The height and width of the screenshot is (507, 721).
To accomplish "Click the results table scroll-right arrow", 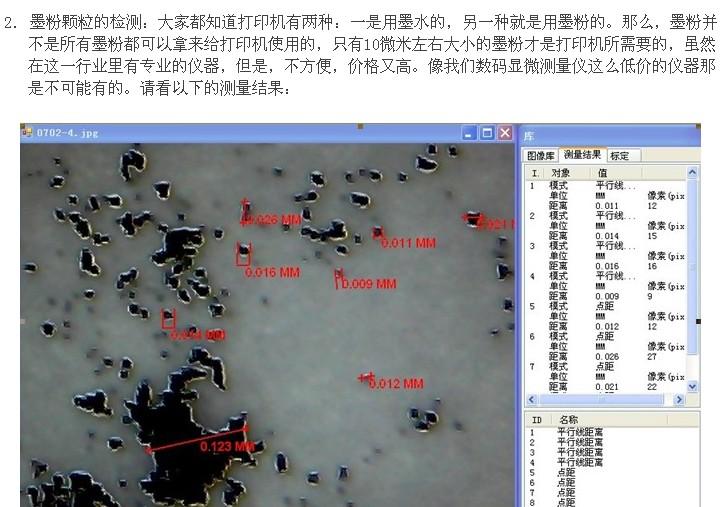I will pyautogui.click(x=680, y=399).
